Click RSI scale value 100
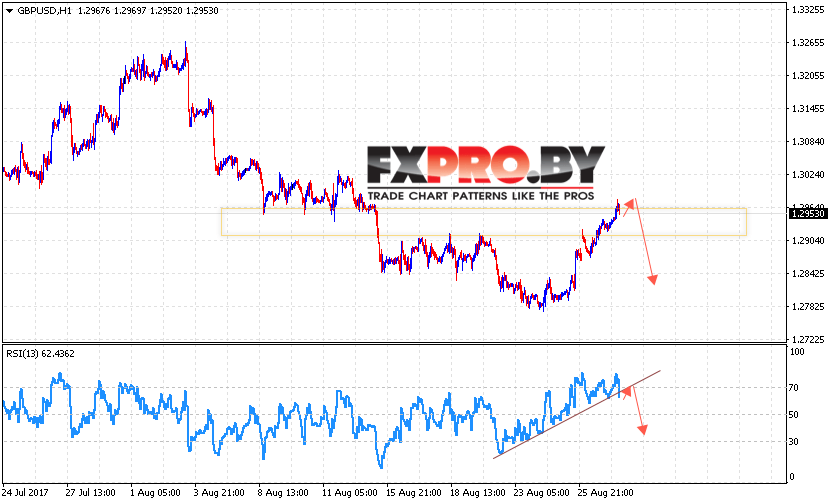829x504 pixels. coord(797,352)
